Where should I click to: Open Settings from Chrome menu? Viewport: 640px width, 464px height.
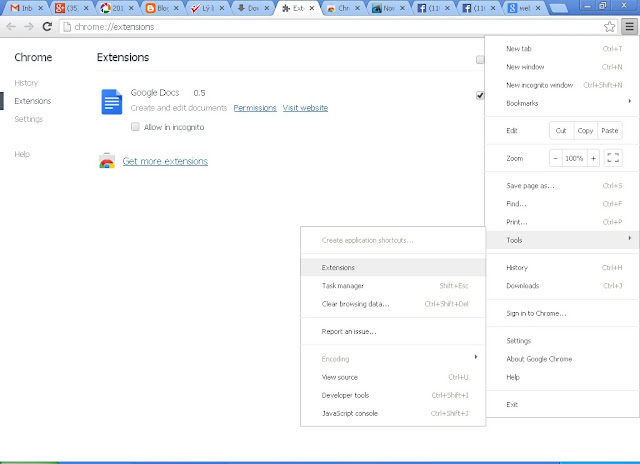click(x=562, y=341)
